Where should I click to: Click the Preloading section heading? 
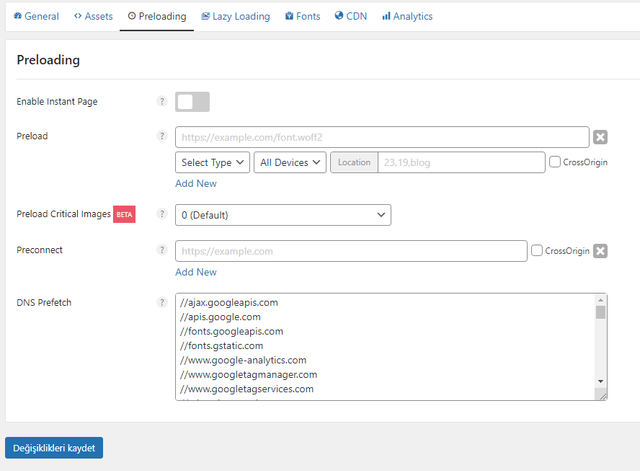pos(48,60)
